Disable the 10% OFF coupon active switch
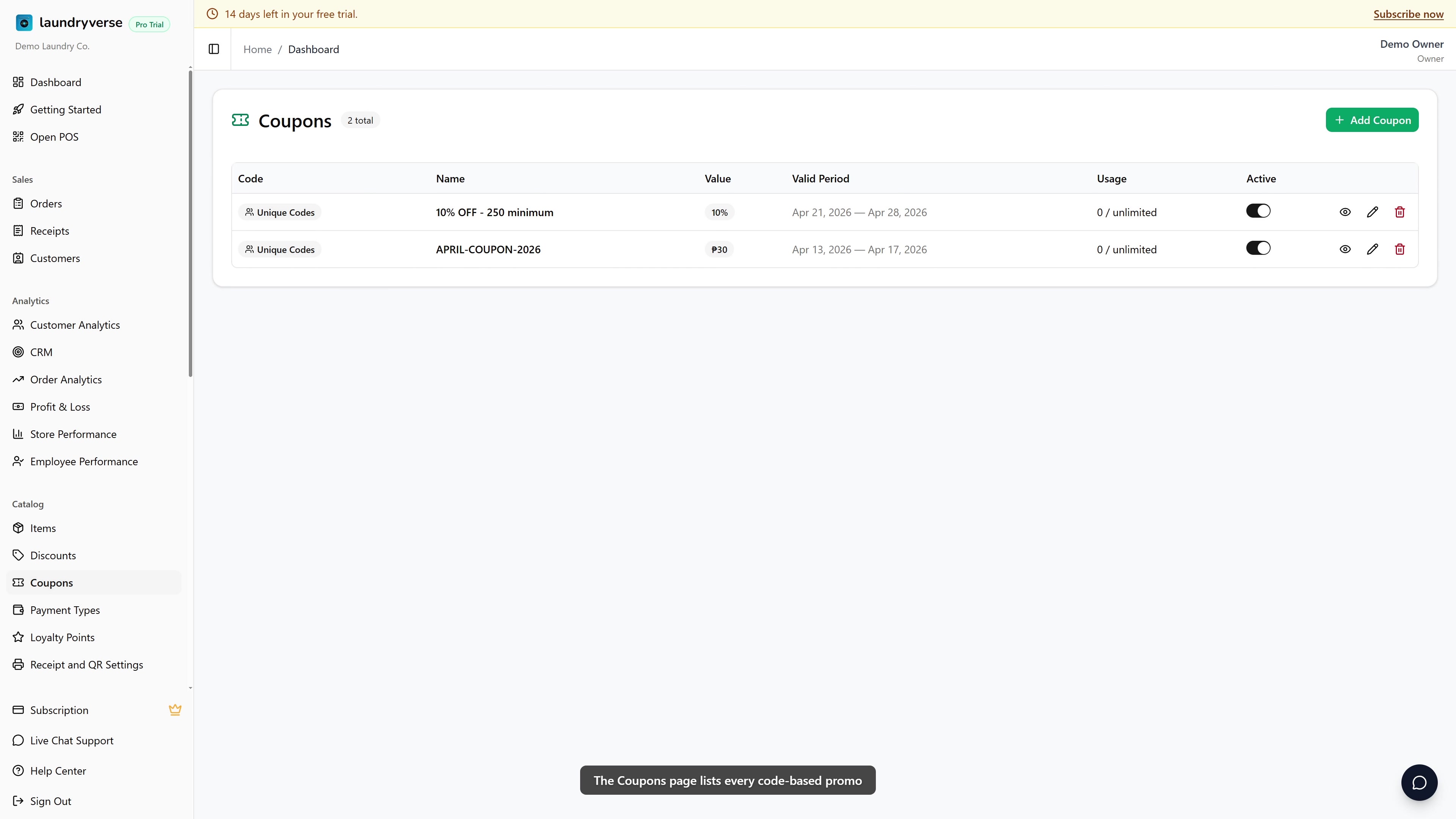 click(x=1258, y=211)
